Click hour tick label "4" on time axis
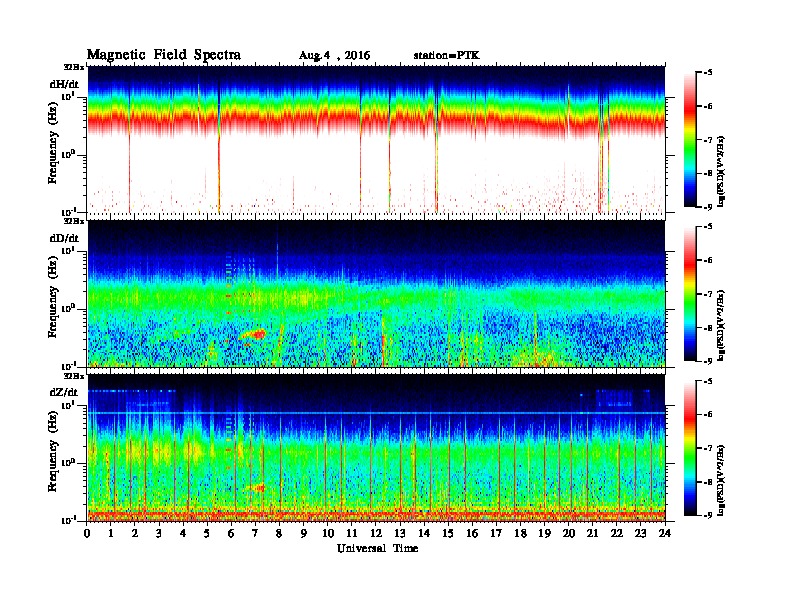The image size is (792, 612). coord(183,533)
